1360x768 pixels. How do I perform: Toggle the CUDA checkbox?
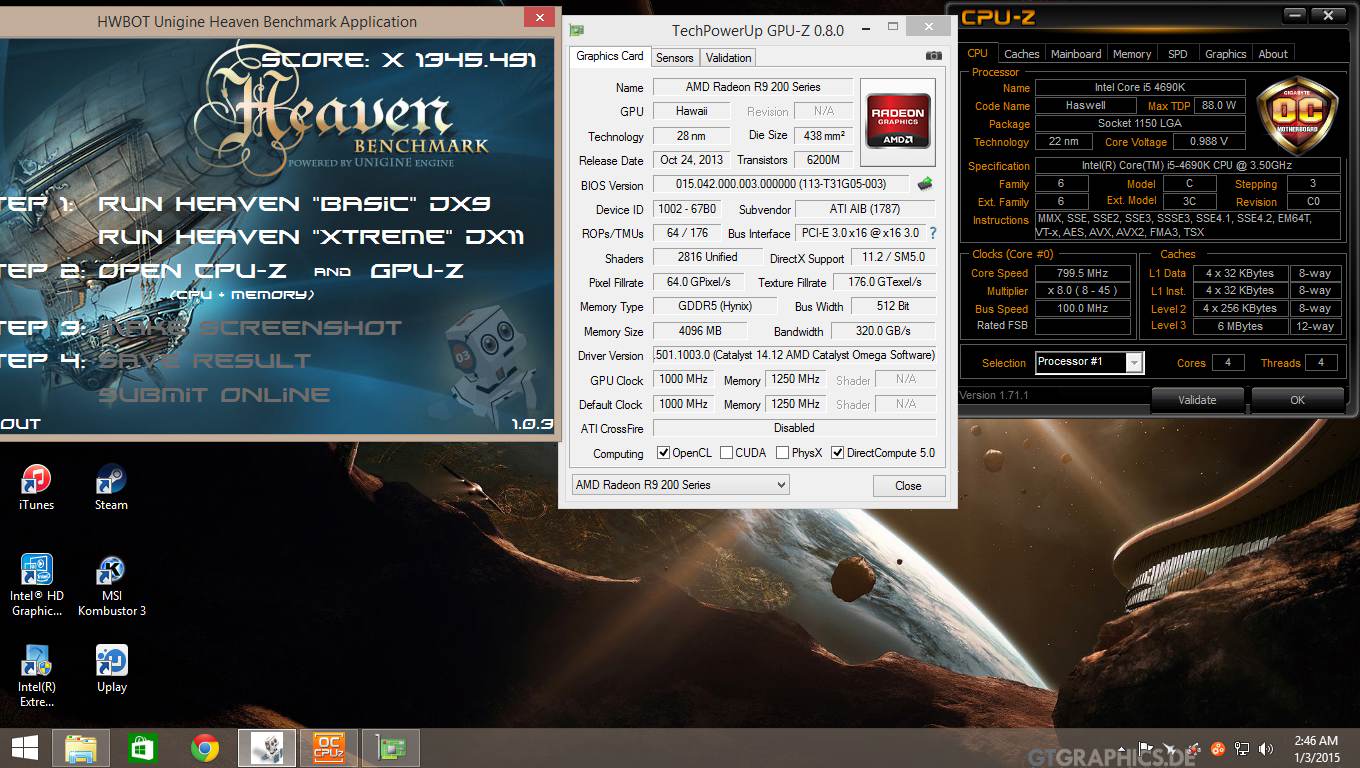tap(727, 453)
